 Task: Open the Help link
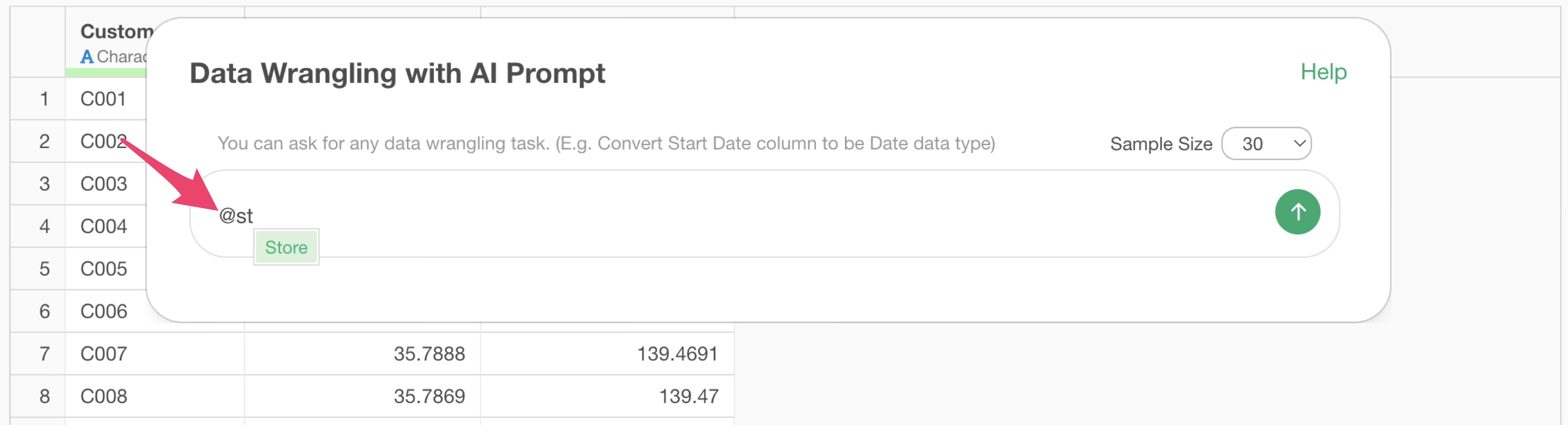[x=1323, y=72]
